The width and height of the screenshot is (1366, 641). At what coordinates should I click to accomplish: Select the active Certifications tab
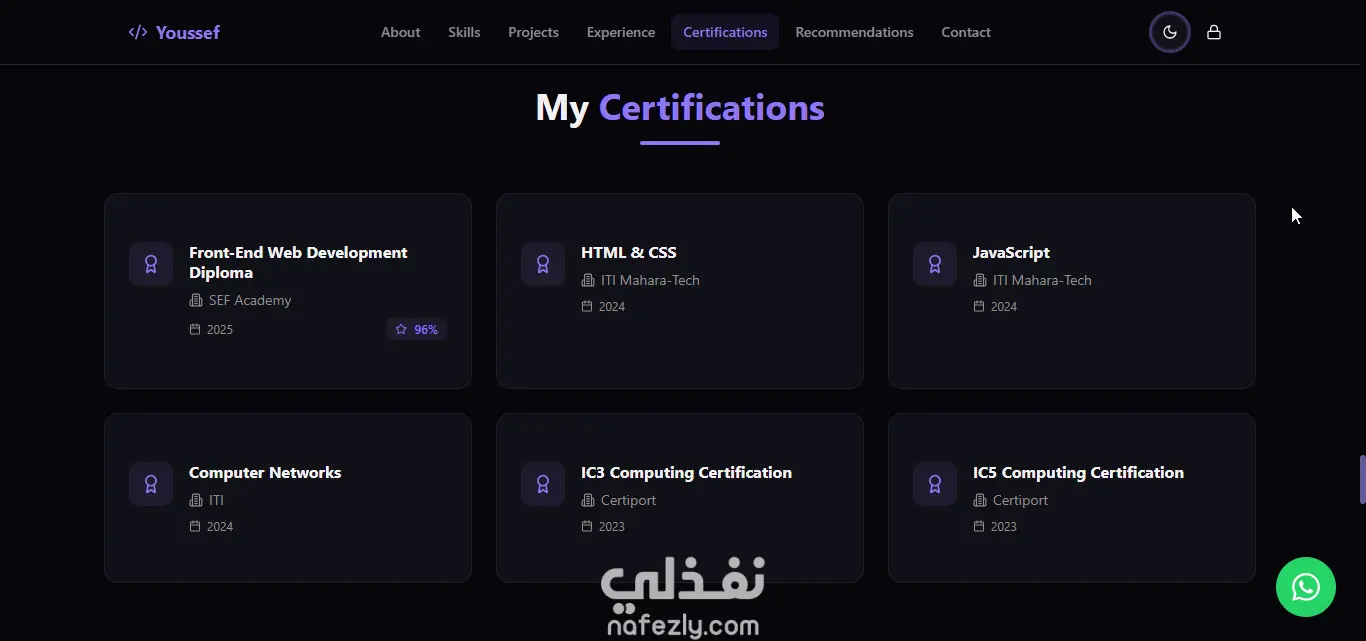click(x=725, y=32)
